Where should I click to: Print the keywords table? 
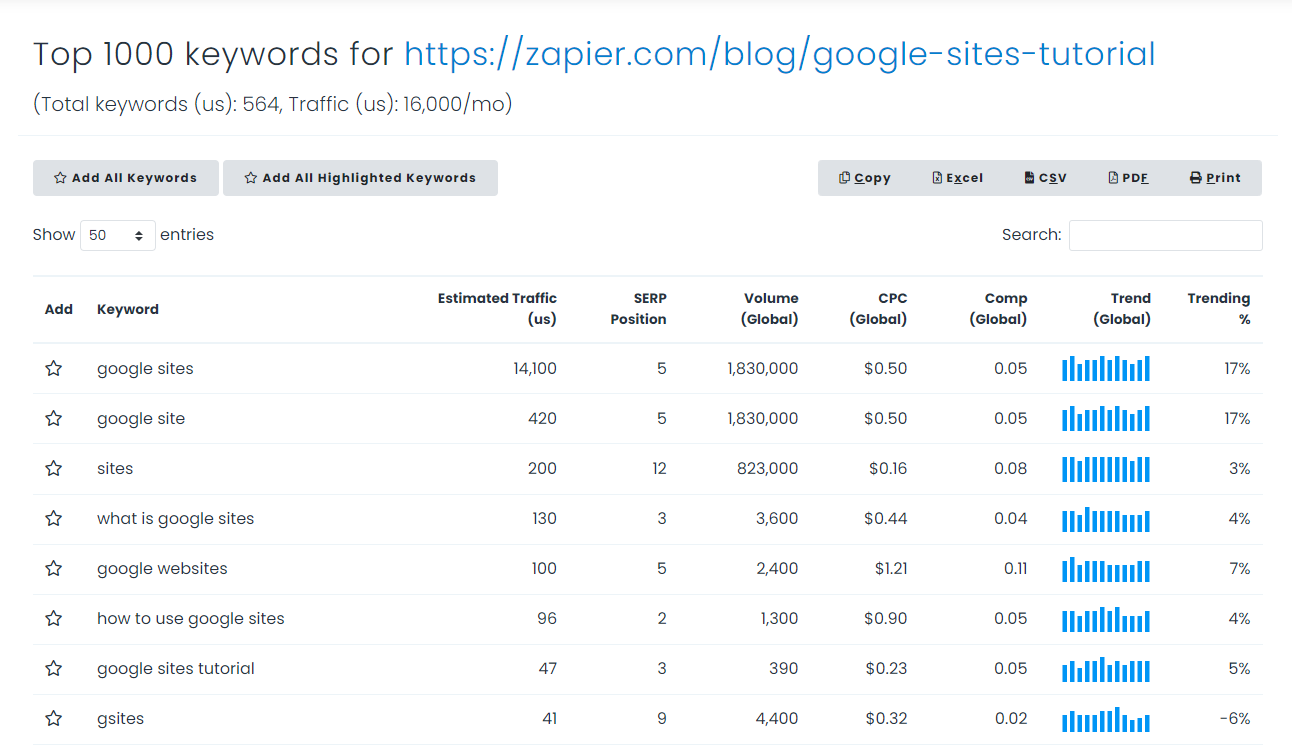[1215, 178]
